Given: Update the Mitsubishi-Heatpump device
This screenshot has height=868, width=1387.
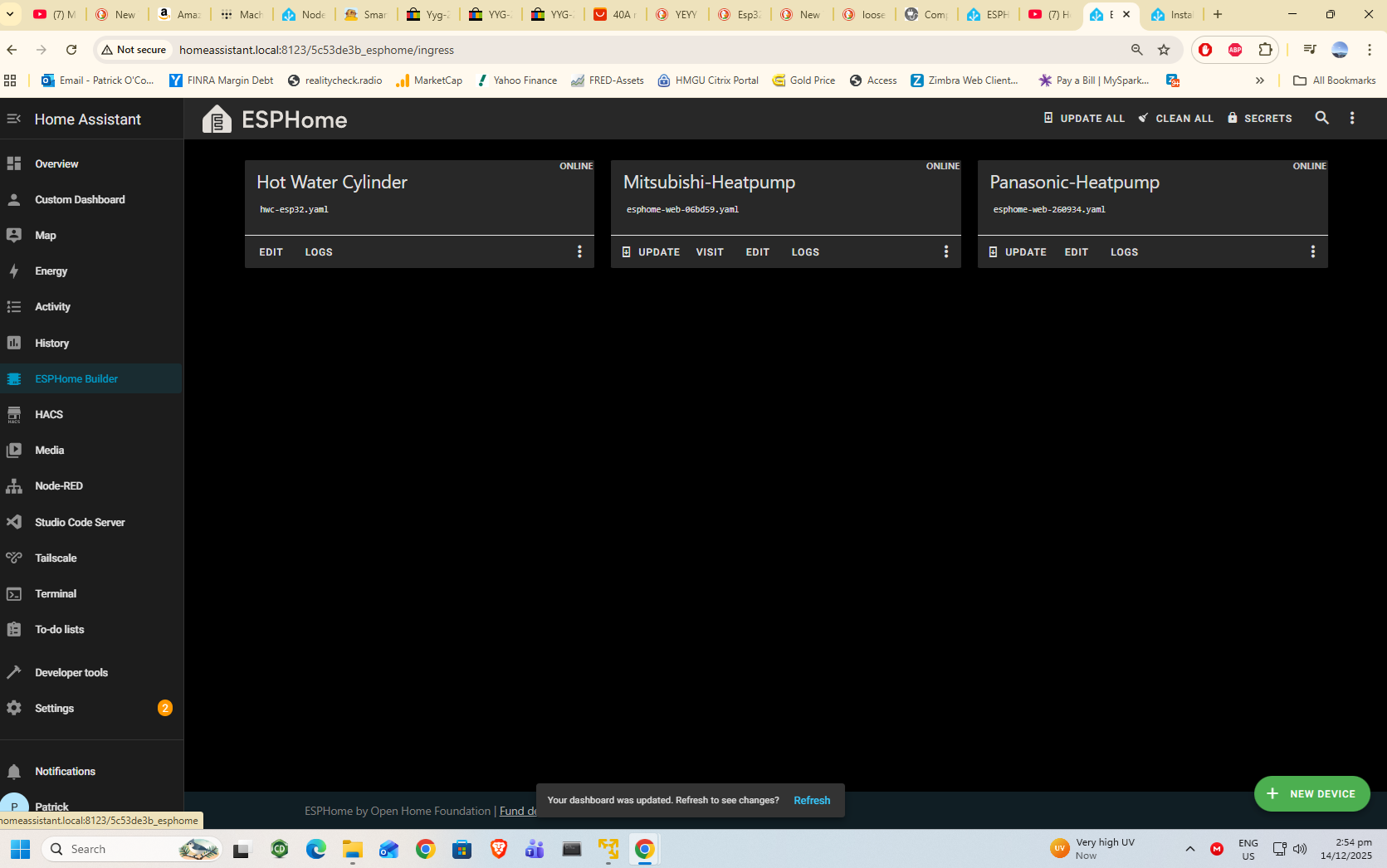Looking at the screenshot, I should (x=651, y=252).
